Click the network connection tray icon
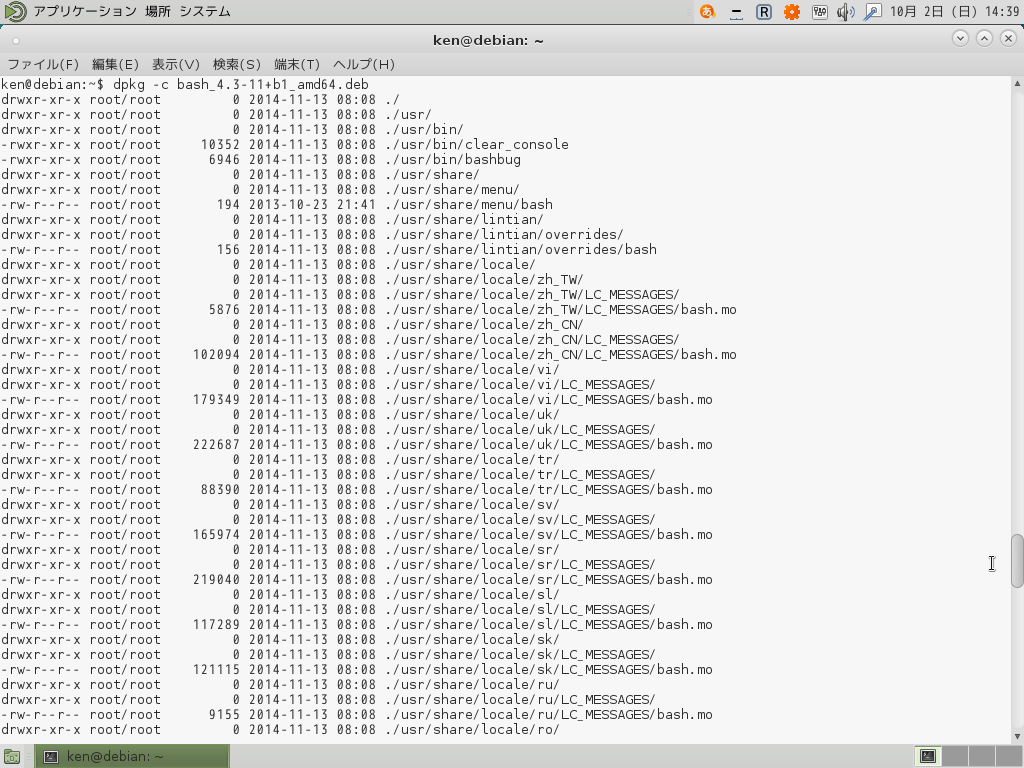Image resolution: width=1024 pixels, height=768 pixels. pos(872,12)
